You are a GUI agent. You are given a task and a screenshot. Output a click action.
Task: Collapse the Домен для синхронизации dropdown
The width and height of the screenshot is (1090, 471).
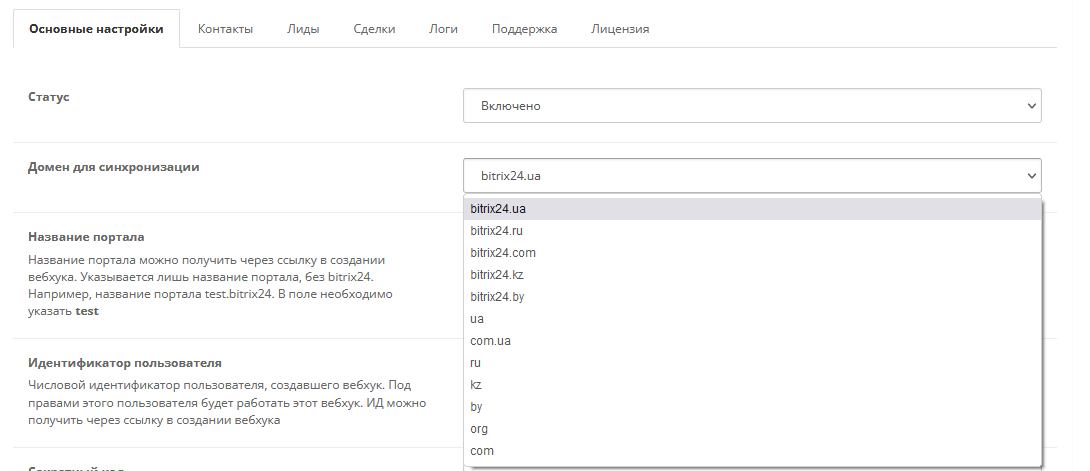click(752, 176)
